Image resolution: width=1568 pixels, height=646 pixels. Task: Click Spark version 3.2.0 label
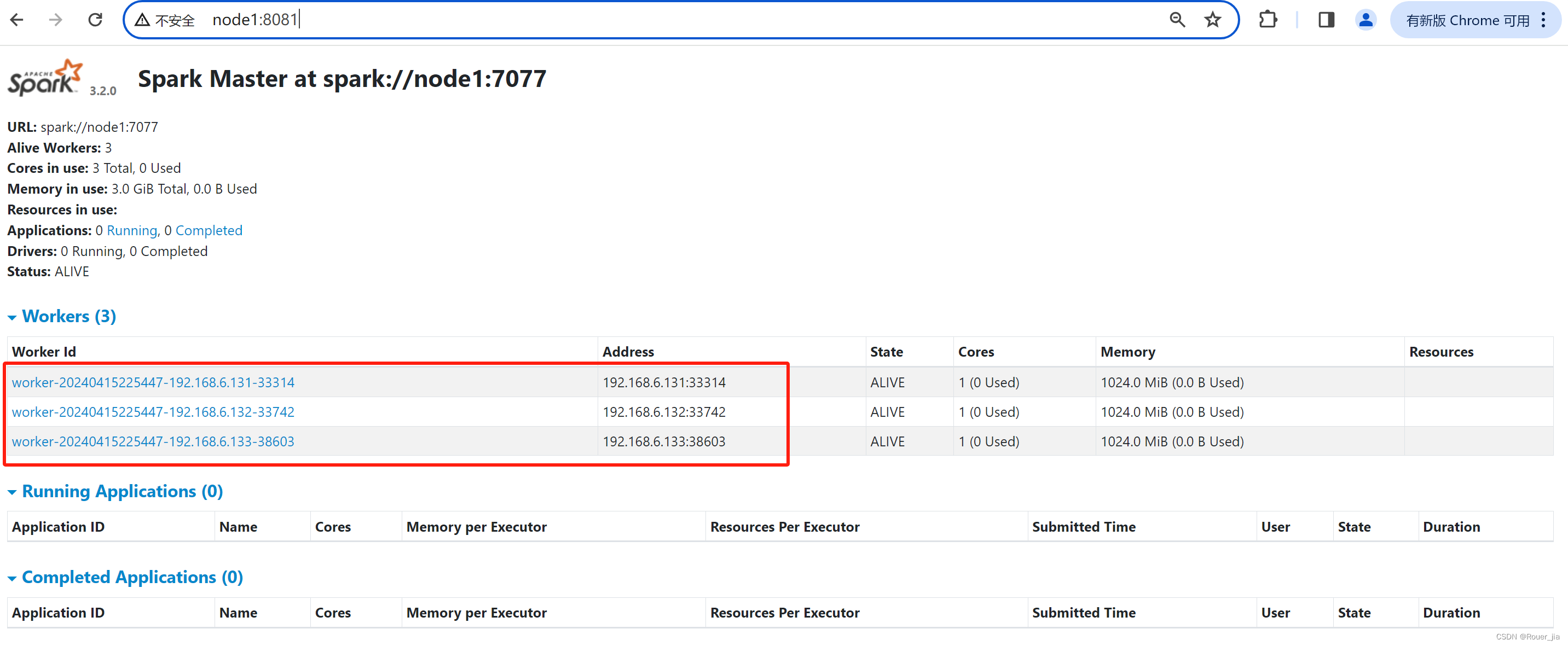[103, 91]
